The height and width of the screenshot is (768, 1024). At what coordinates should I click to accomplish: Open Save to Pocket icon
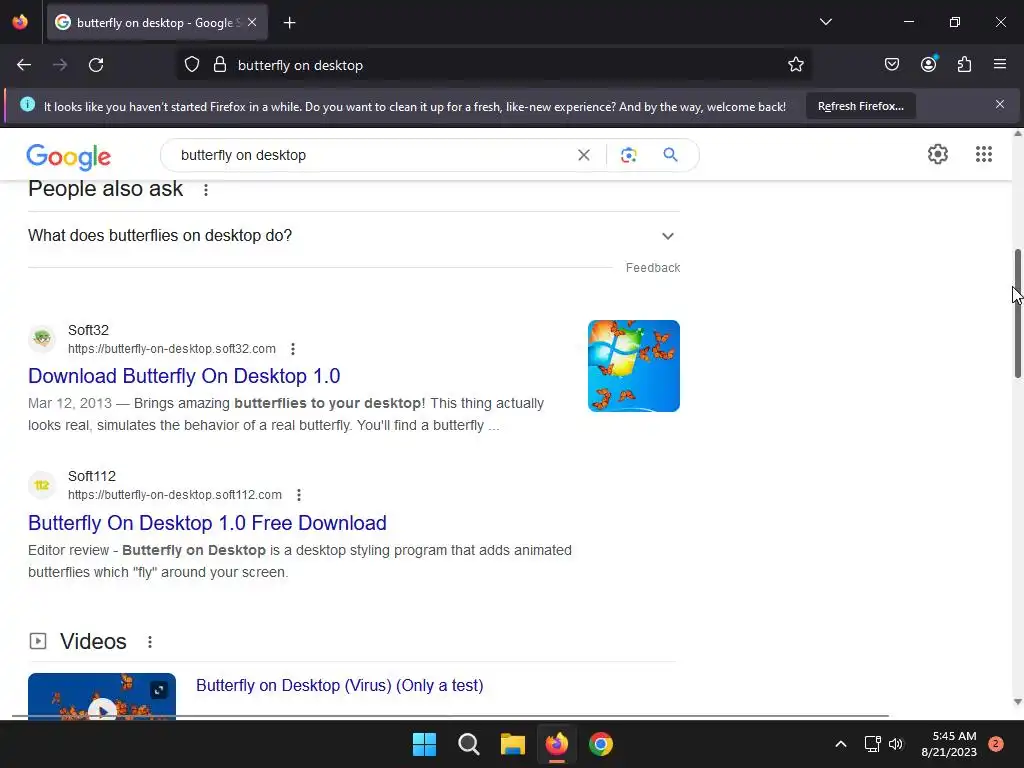tap(891, 64)
